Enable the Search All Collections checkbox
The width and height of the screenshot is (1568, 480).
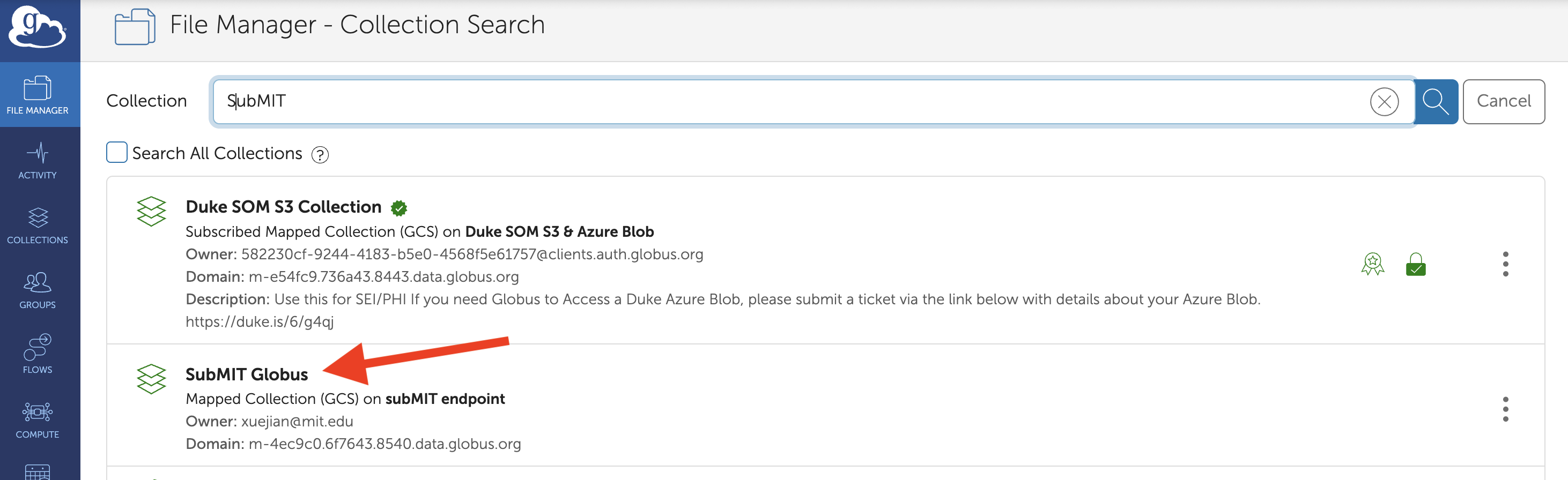click(x=117, y=153)
